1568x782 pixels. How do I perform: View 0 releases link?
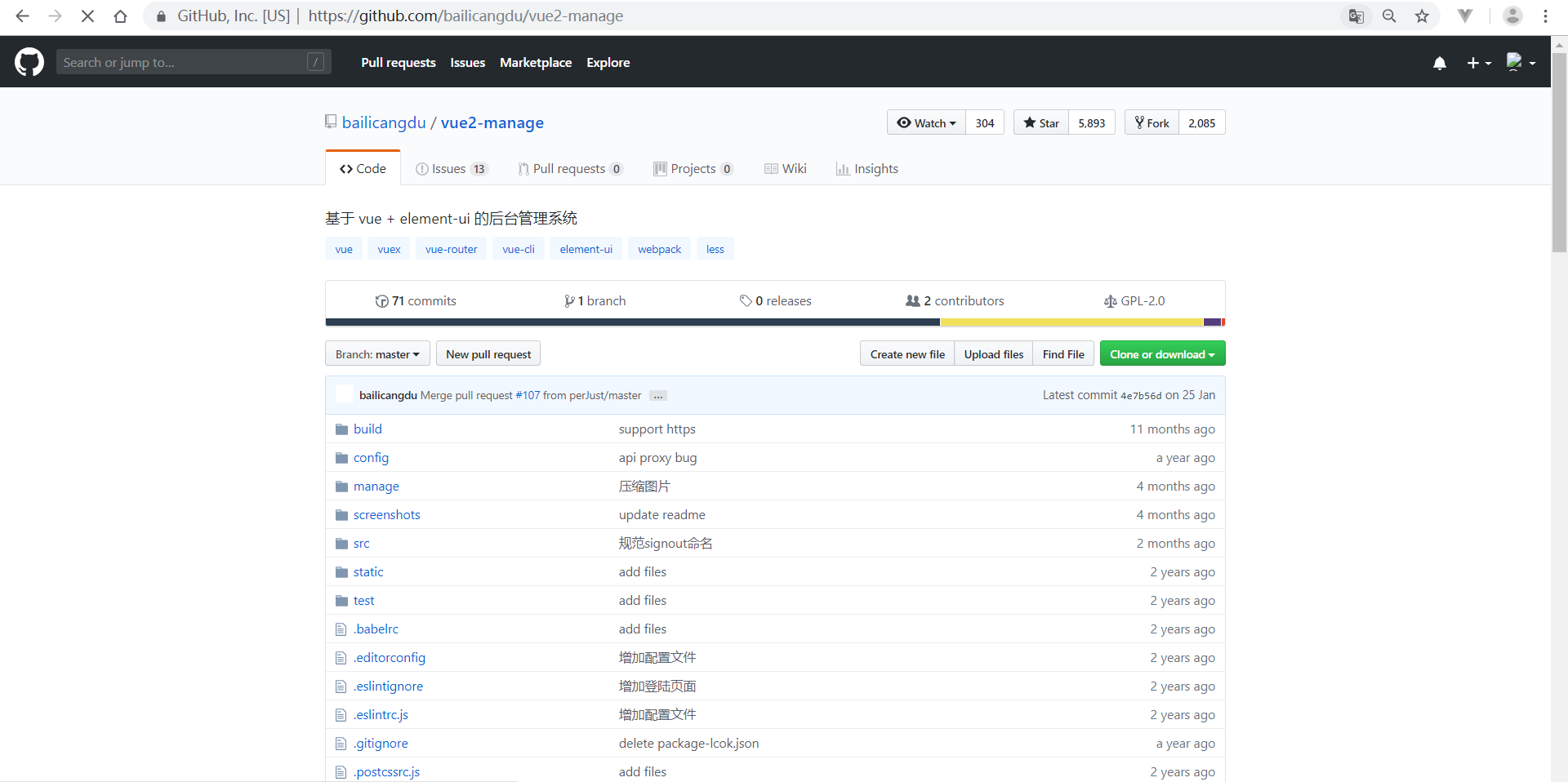click(x=776, y=301)
